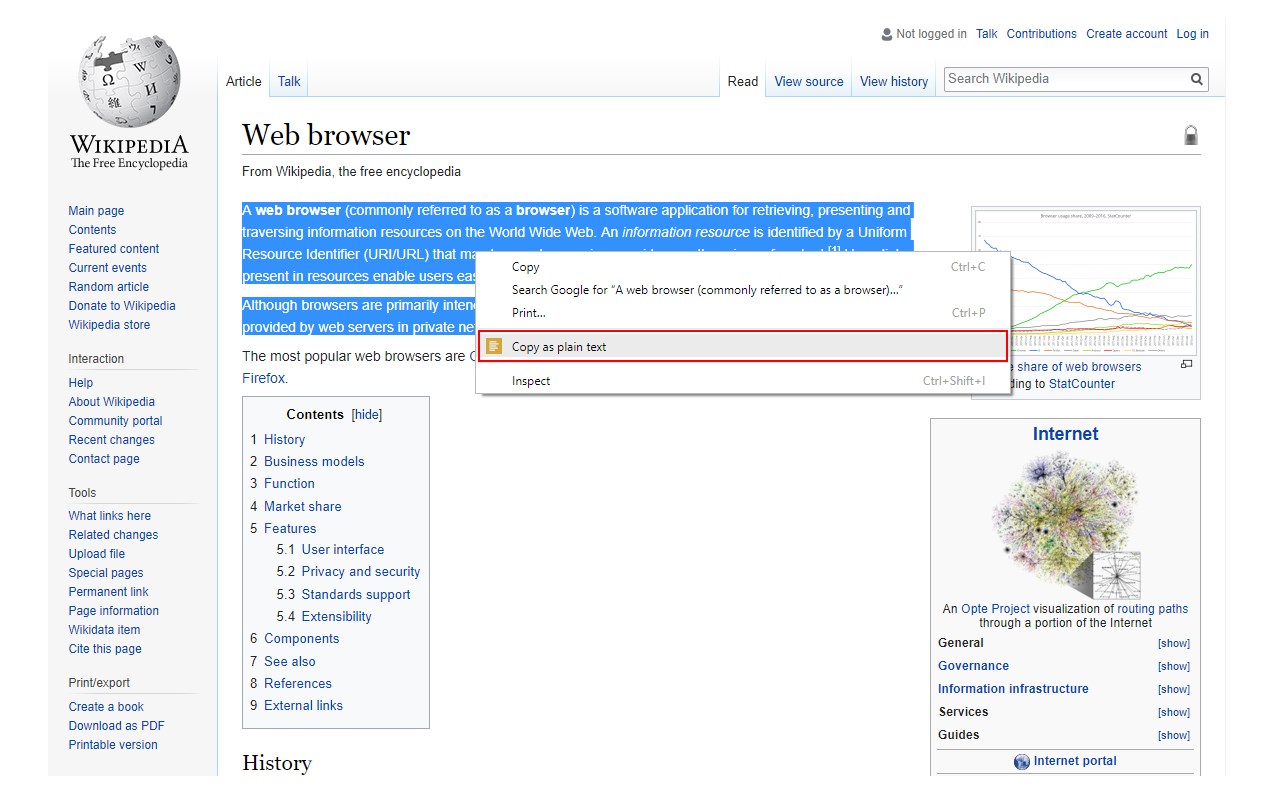Image resolution: width=1280 pixels, height=800 pixels.
Task: Click the page protection padlock icon
Action: tap(1191, 135)
